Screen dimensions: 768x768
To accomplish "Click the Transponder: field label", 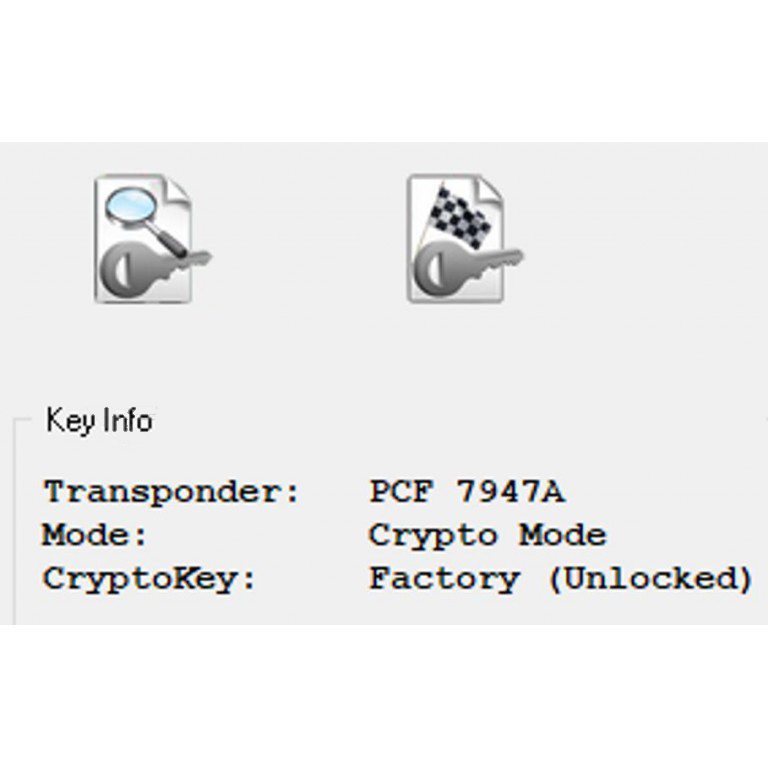I will click(x=171, y=492).
